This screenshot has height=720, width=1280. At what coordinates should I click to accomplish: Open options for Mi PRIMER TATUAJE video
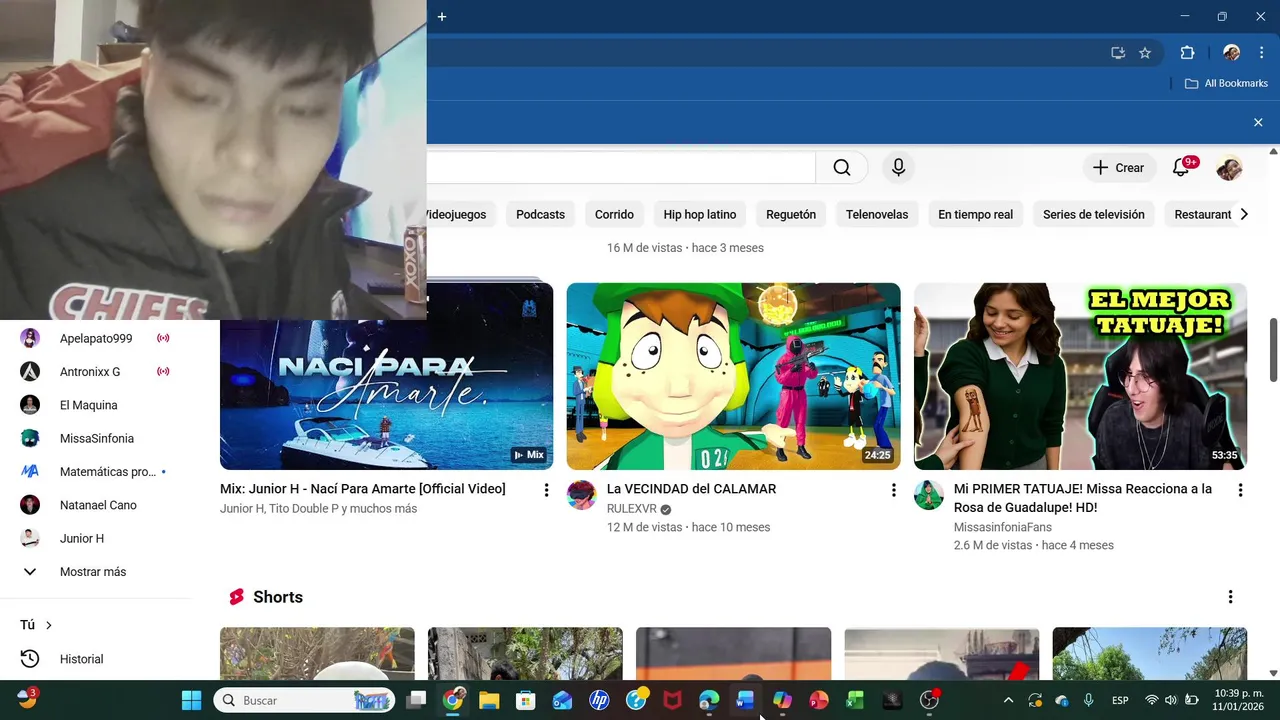pos(1240,490)
